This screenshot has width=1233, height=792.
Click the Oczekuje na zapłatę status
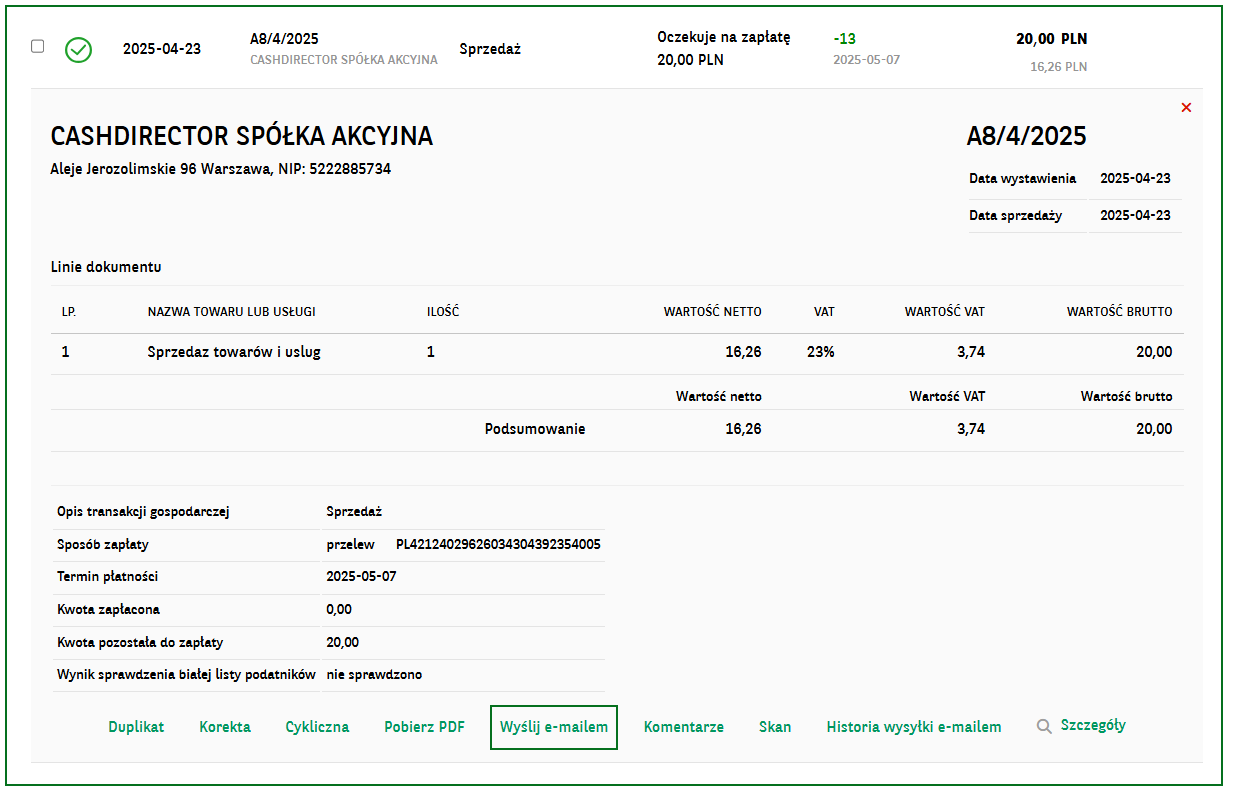click(x=724, y=38)
